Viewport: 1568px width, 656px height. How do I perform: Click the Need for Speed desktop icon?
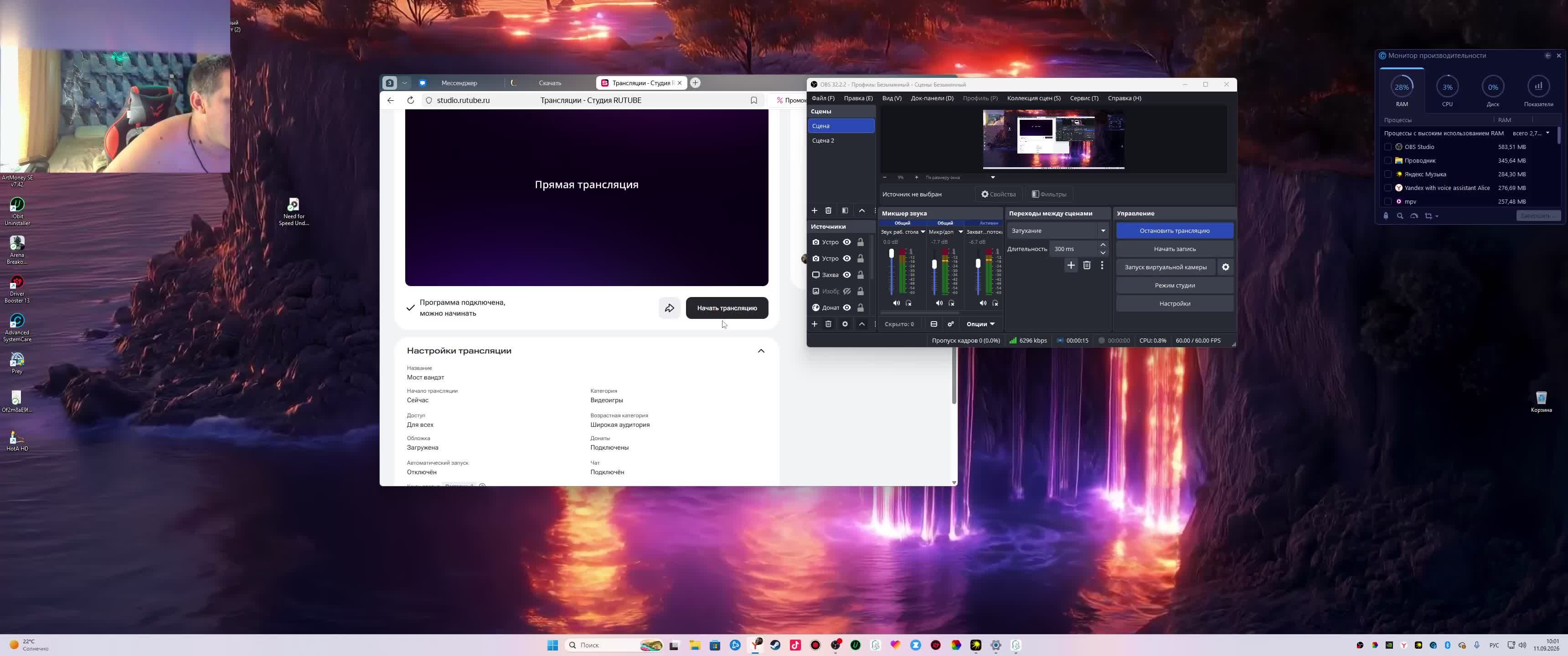click(x=294, y=212)
